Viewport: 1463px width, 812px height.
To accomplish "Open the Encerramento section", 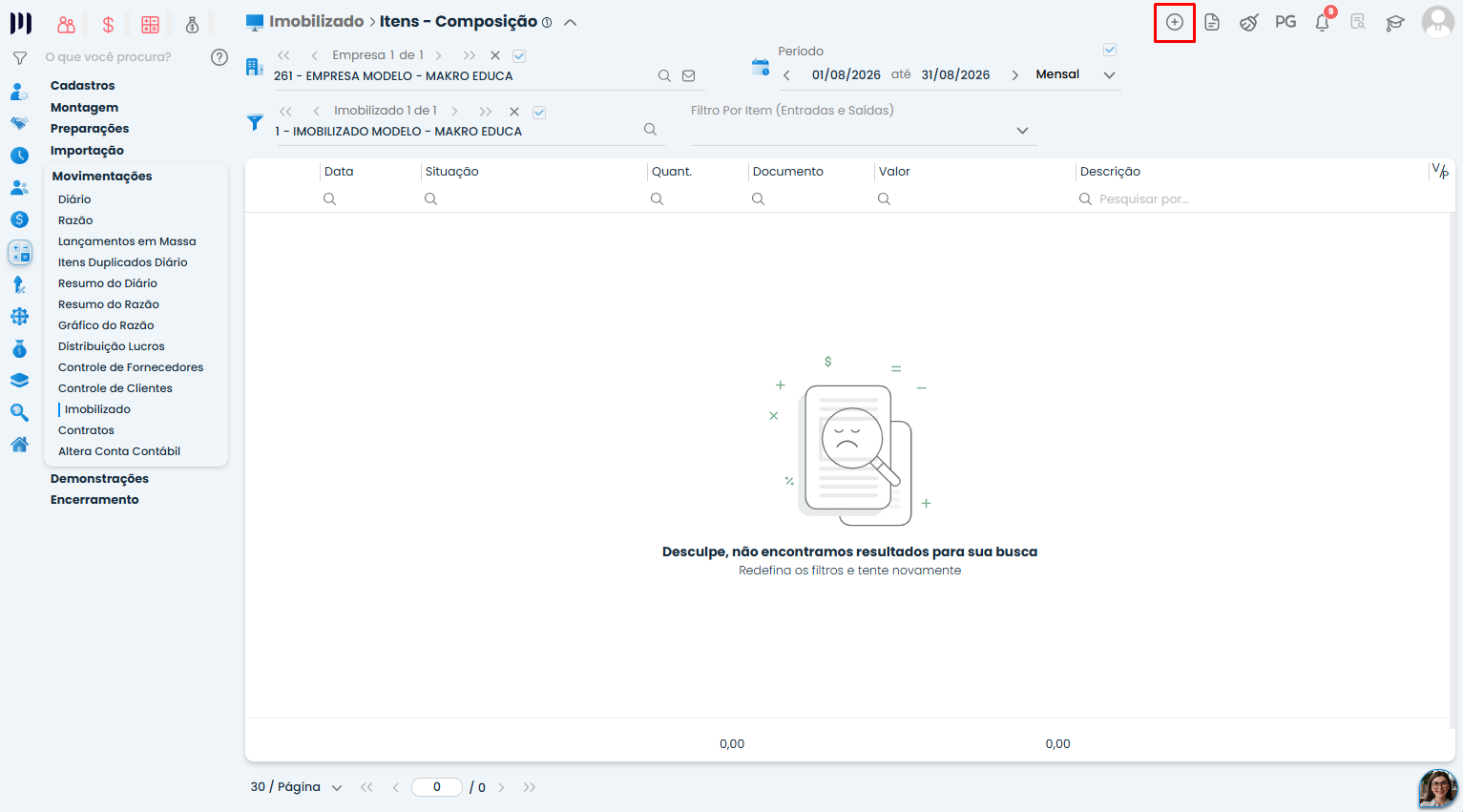I will [x=94, y=500].
